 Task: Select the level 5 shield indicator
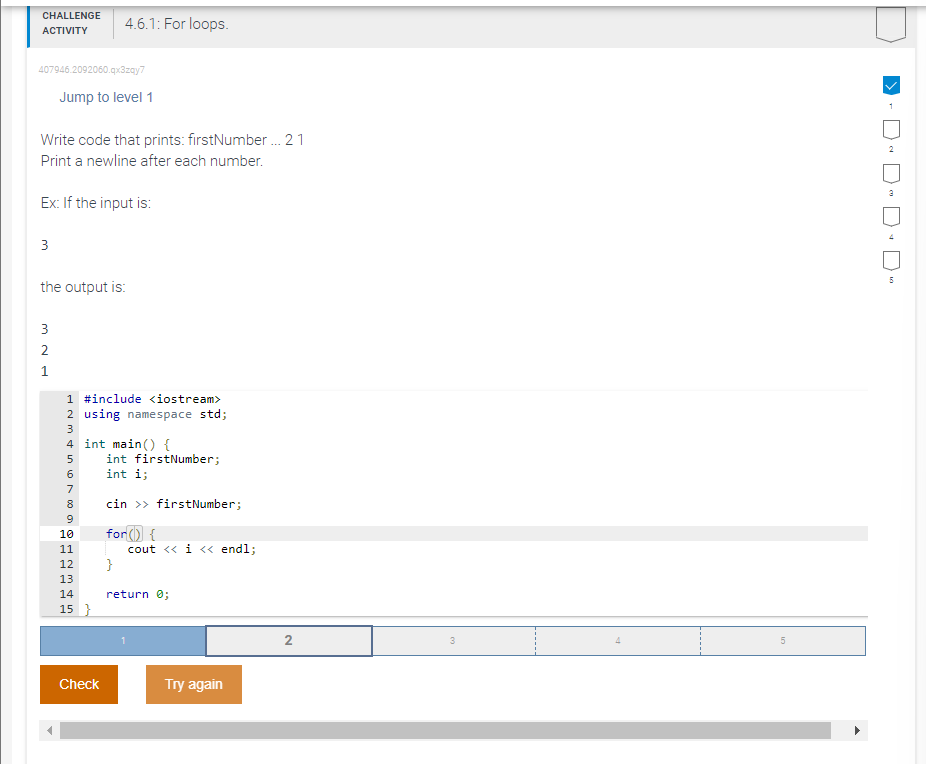(x=890, y=259)
